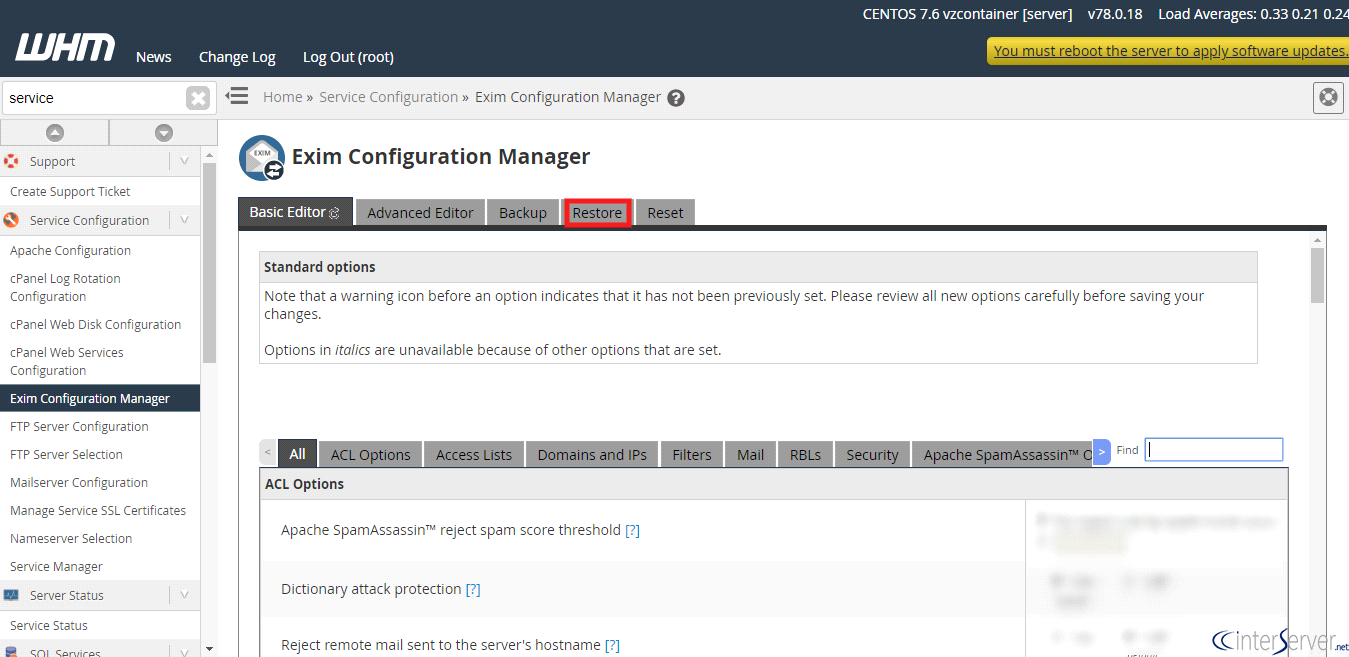
Task: Open help for Dictionary attack protection
Action: pos(473,590)
